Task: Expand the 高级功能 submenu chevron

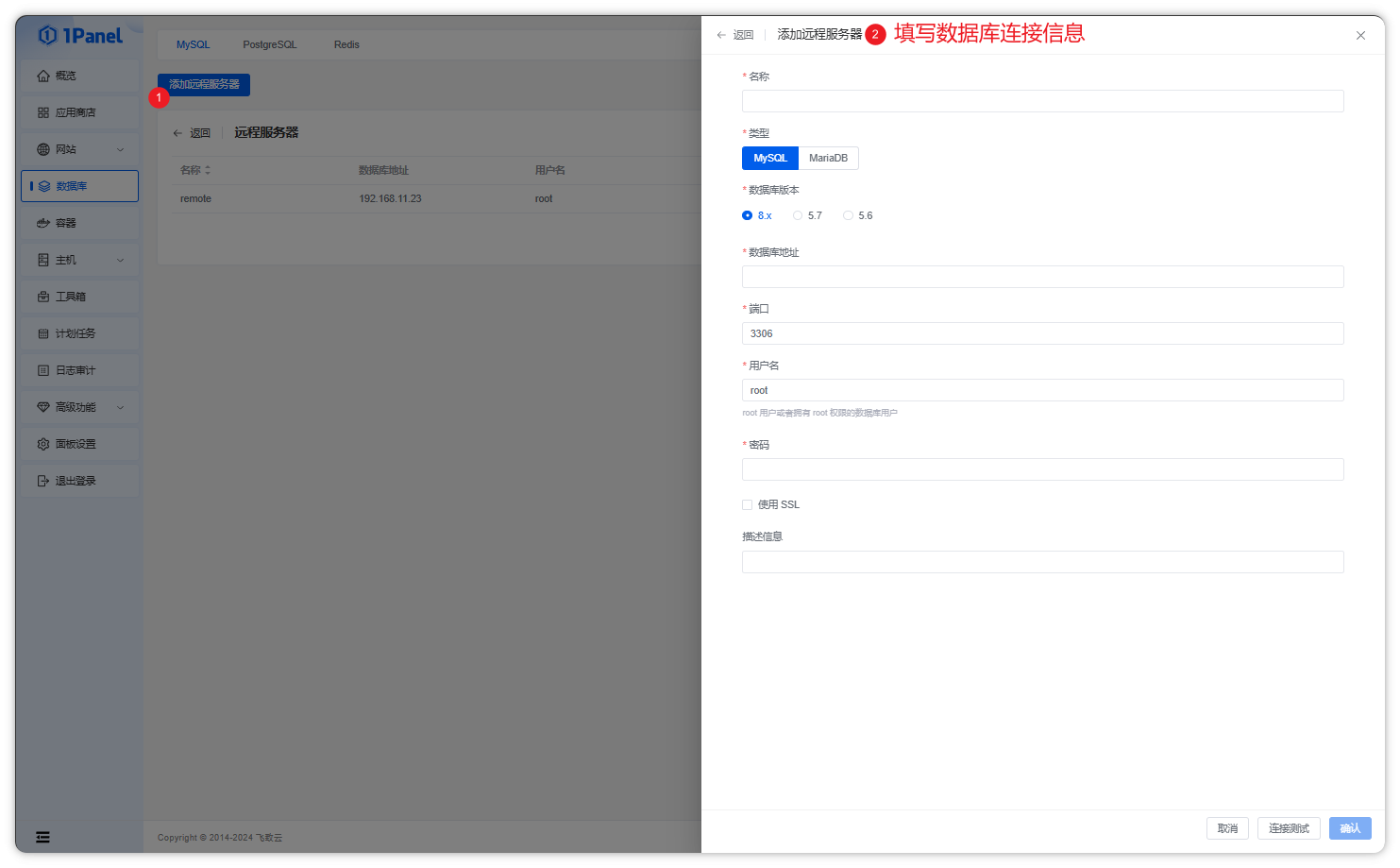Action: coord(121,407)
